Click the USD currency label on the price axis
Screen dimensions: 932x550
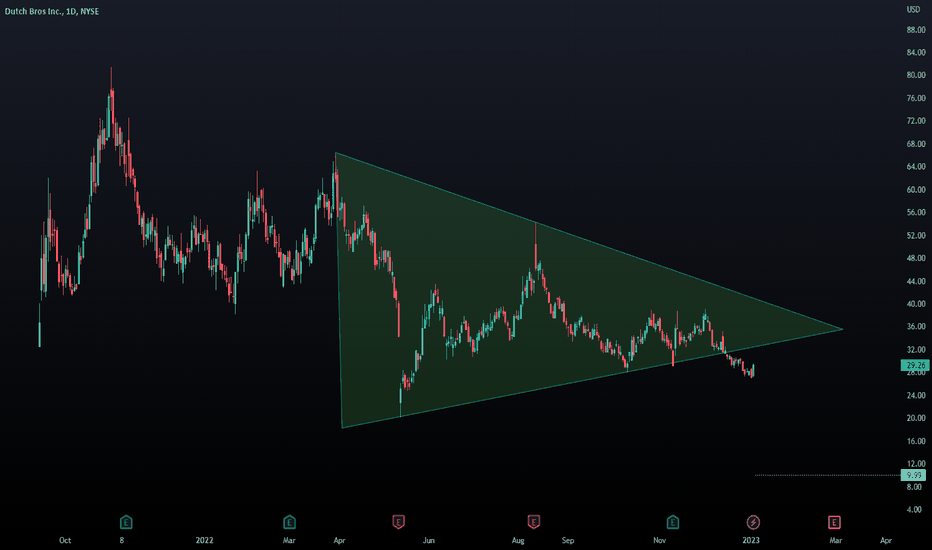coord(913,10)
